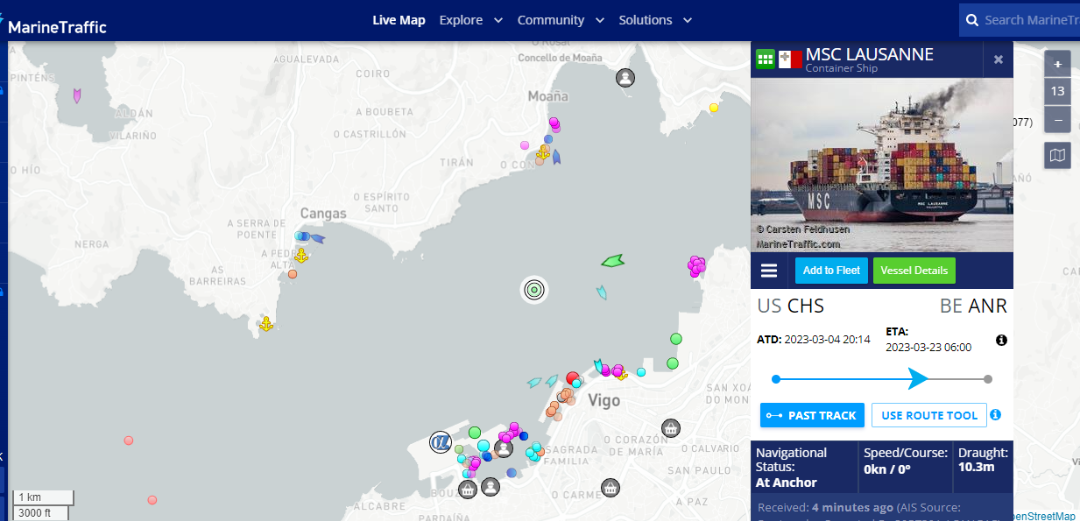1080x521 pixels.
Task: Click USE ROUTE TOOL button
Action: tap(929, 416)
